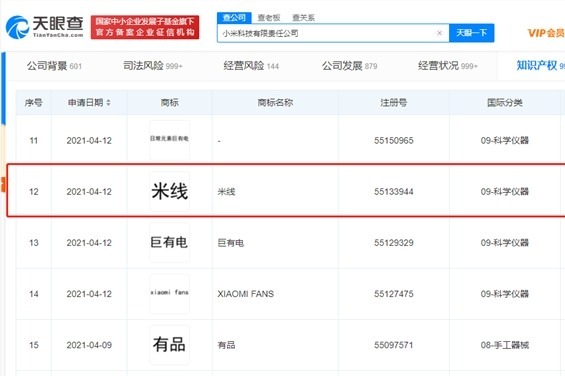This screenshot has height=376, width=565.
Task: Click the 08-手工器械 classification cell
Action: point(504,345)
